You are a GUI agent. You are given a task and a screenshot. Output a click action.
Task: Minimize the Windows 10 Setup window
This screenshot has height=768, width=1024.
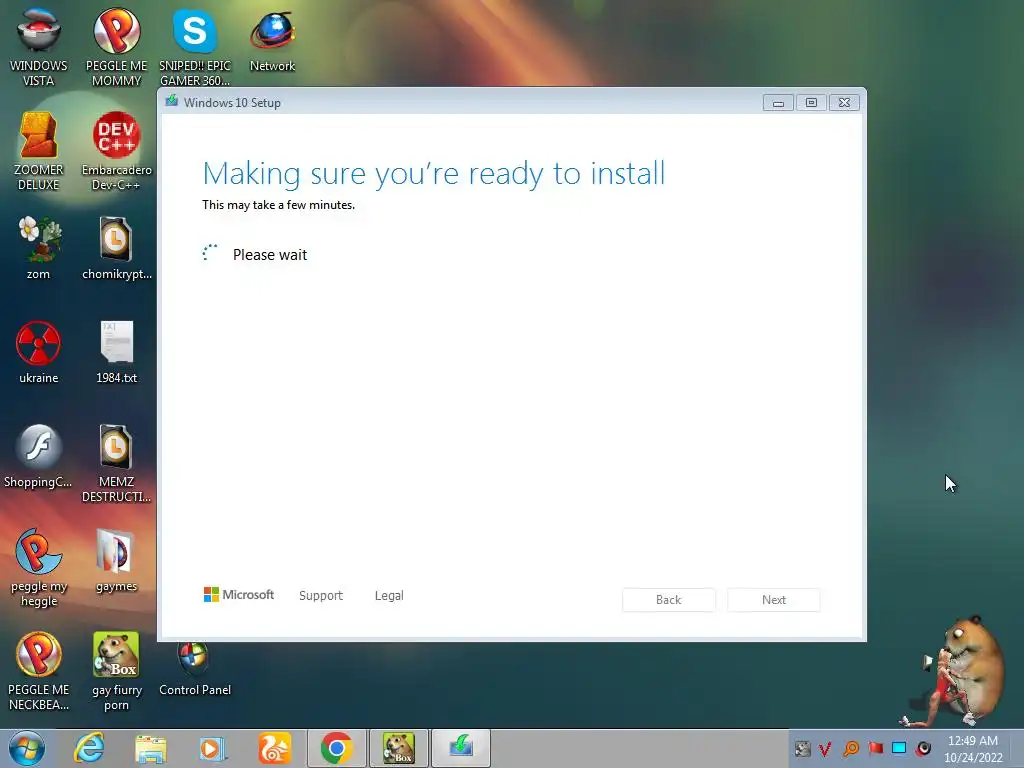778,103
